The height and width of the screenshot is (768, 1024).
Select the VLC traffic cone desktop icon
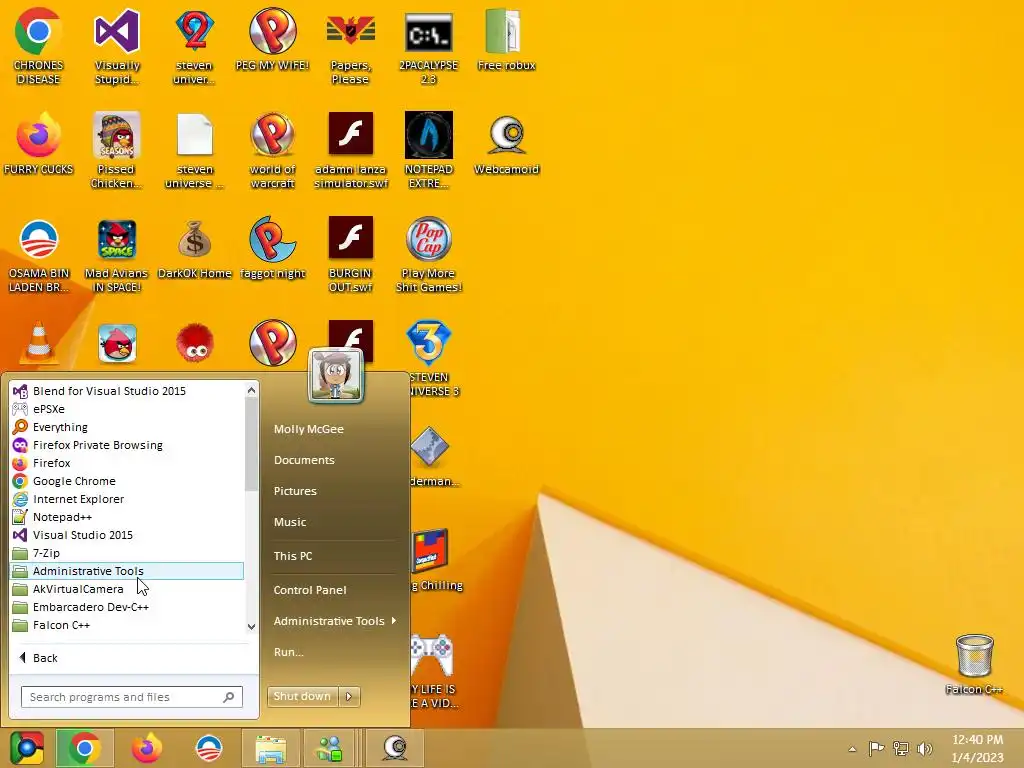pyautogui.click(x=38, y=342)
